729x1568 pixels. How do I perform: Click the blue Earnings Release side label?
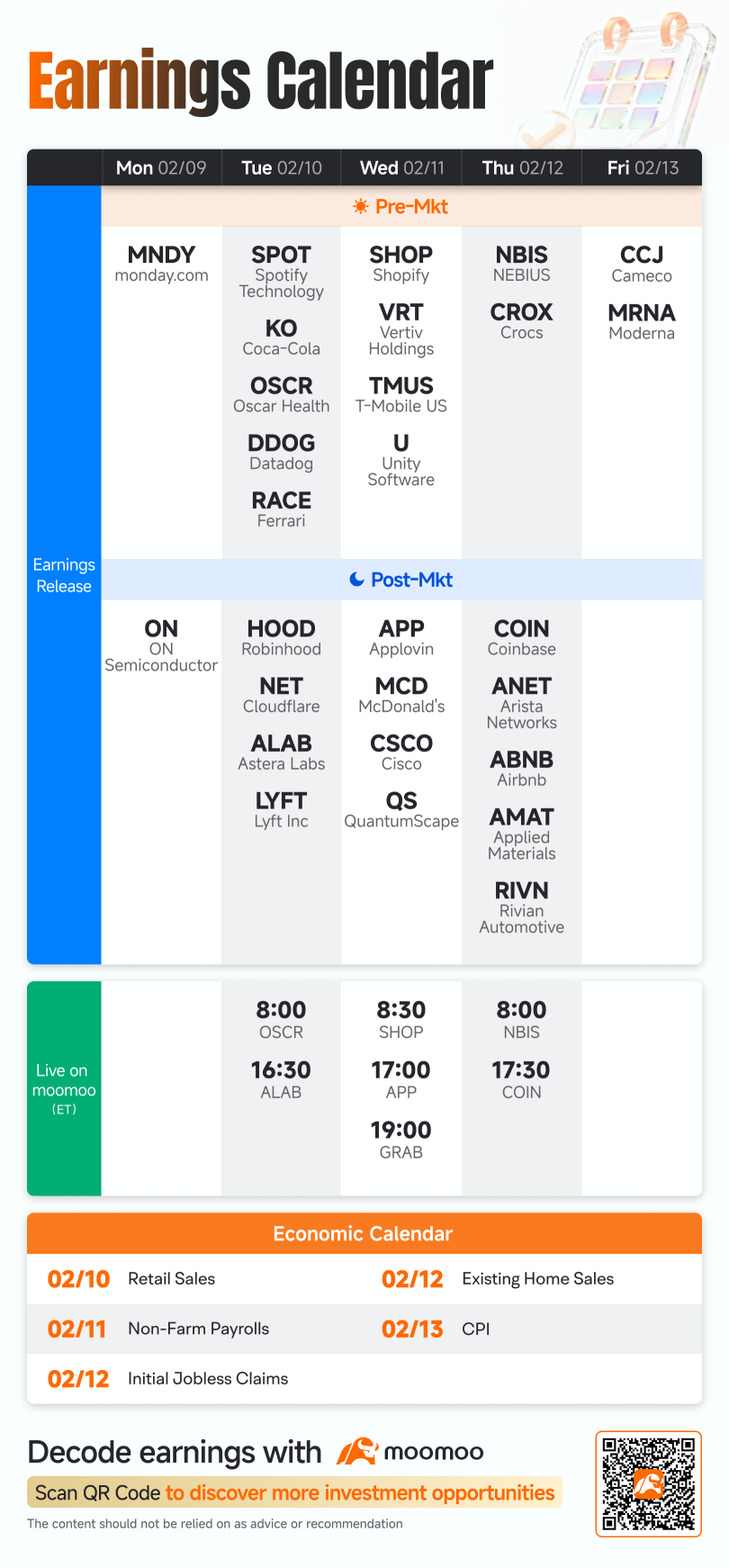click(x=64, y=575)
